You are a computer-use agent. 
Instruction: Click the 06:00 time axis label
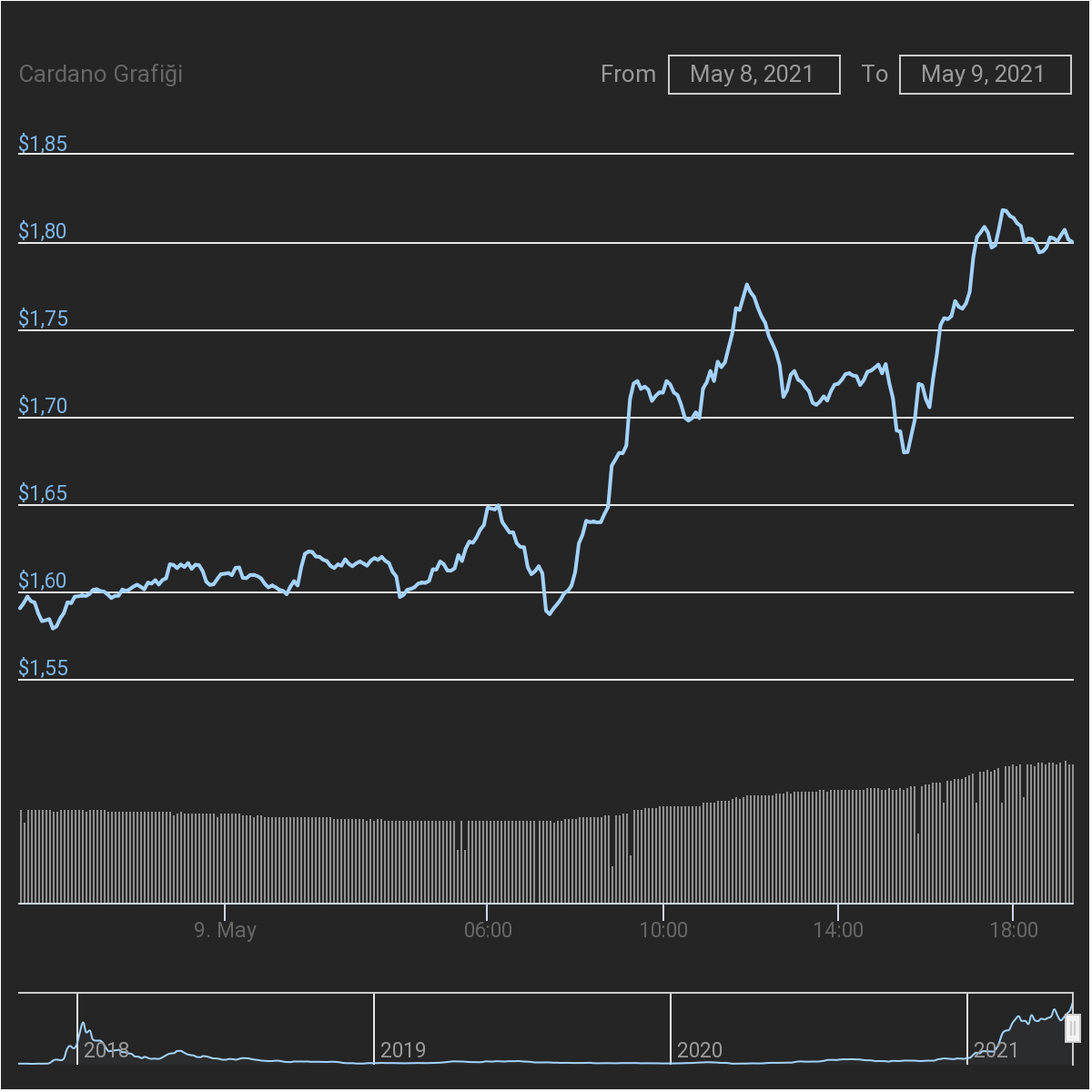488,930
